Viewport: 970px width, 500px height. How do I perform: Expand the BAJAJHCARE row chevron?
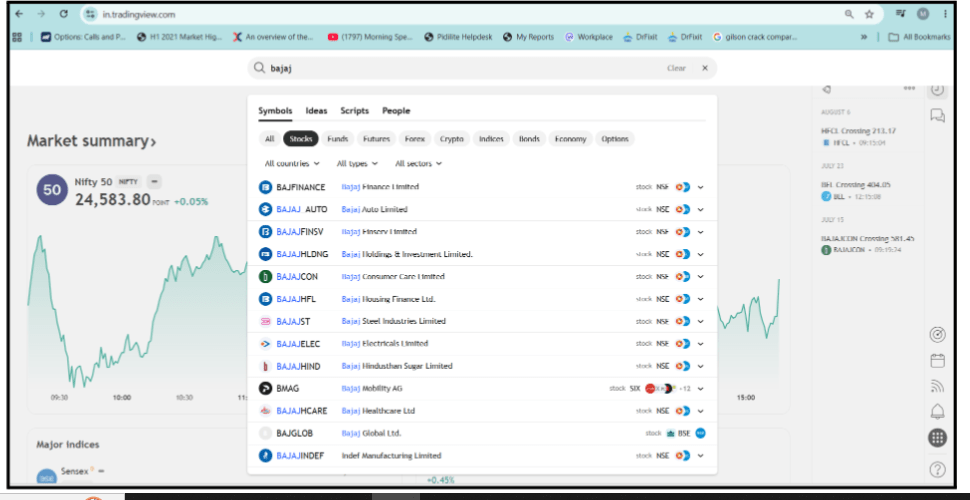point(700,411)
